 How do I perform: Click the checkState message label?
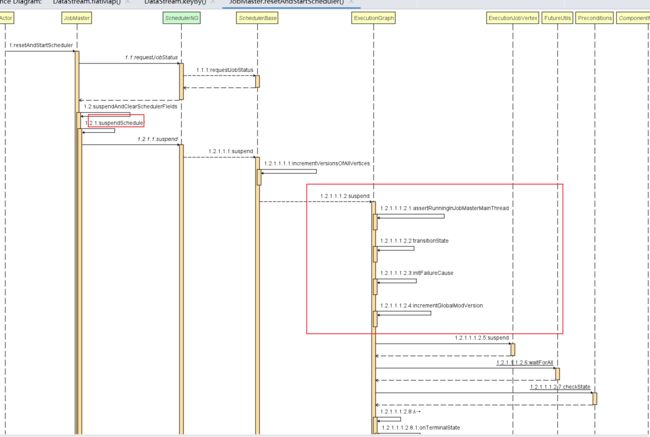pos(560,387)
